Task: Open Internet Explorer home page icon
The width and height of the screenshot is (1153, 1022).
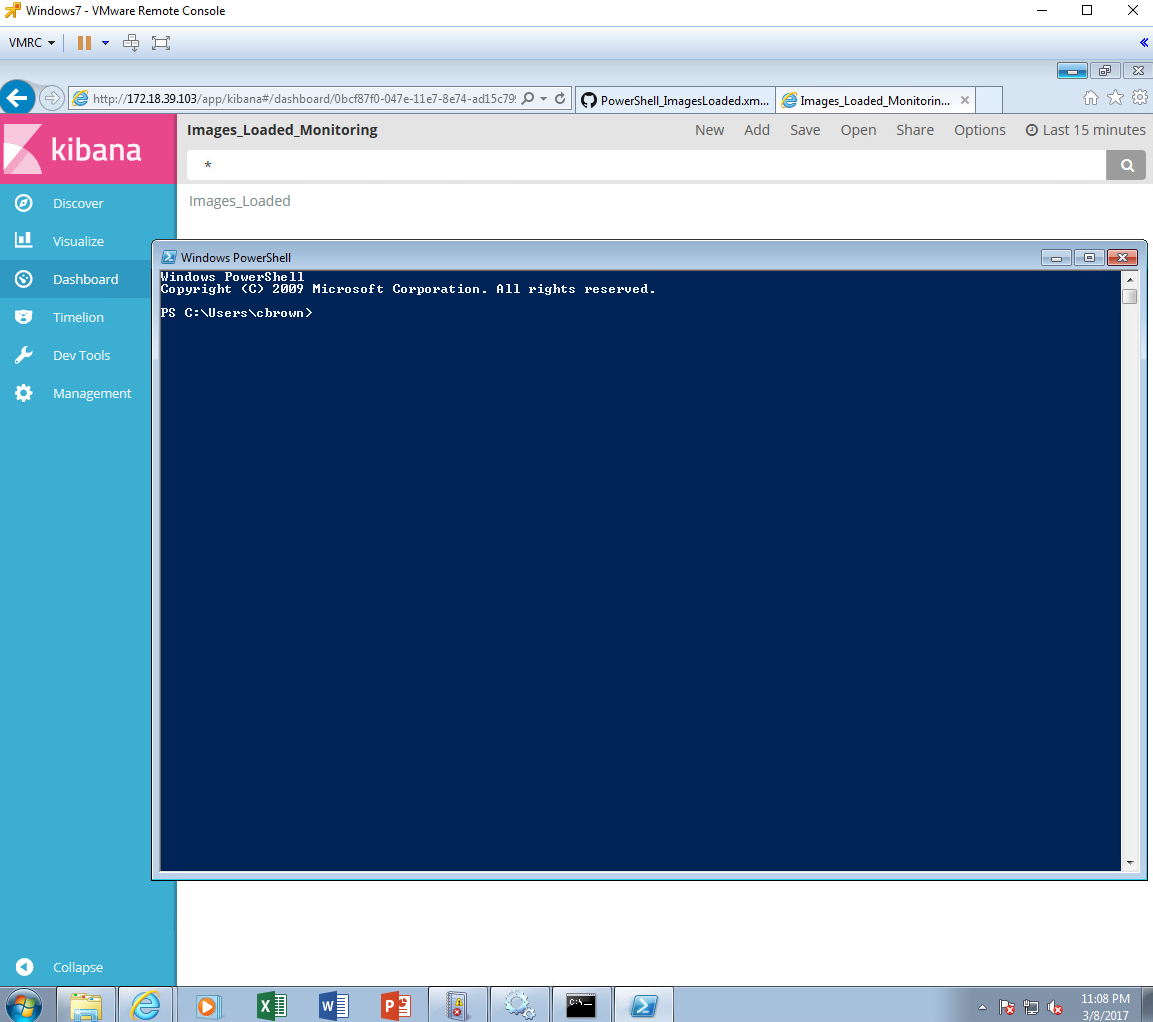Action: coord(1091,98)
